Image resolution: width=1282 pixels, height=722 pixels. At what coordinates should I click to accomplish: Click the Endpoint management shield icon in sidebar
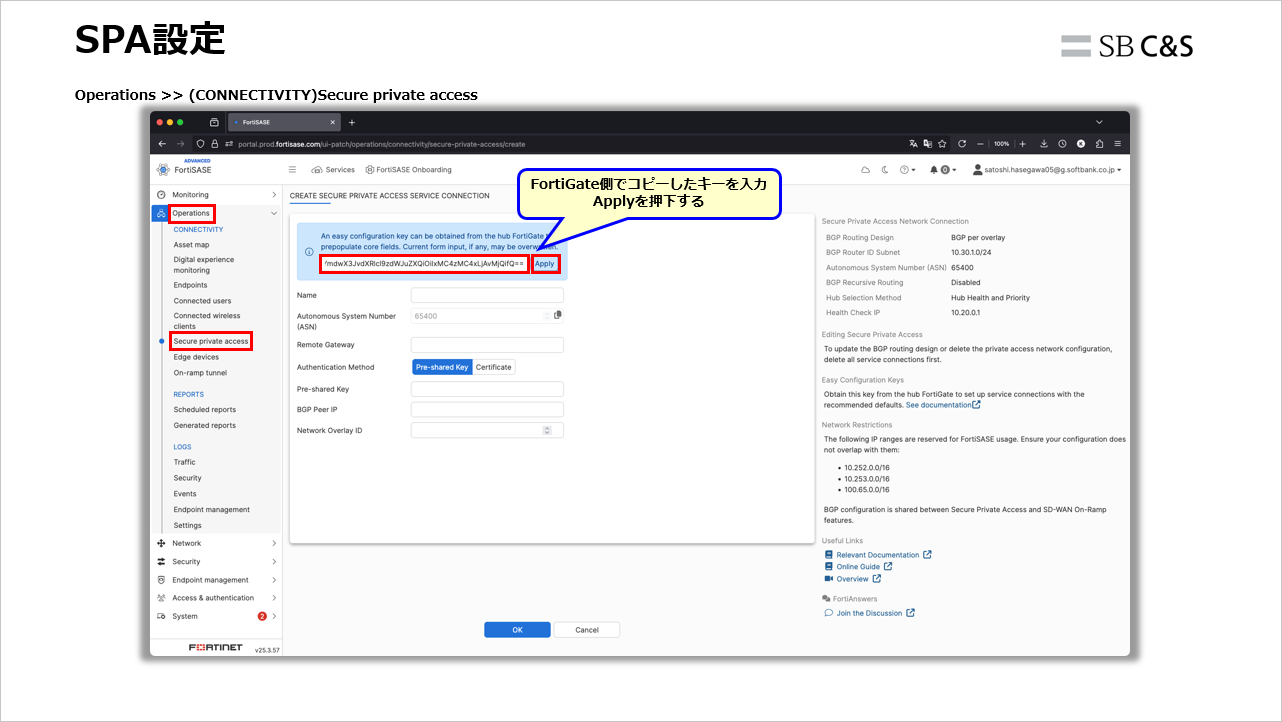tap(161, 580)
